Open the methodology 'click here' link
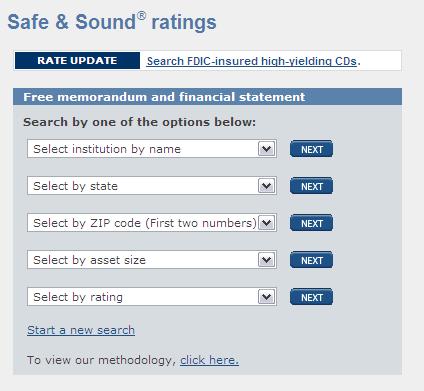424x391 pixels. coord(209,360)
